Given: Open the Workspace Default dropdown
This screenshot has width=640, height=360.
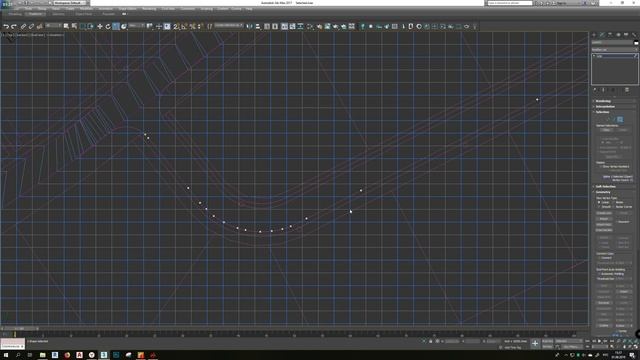Looking at the screenshot, I should (x=69, y=3).
